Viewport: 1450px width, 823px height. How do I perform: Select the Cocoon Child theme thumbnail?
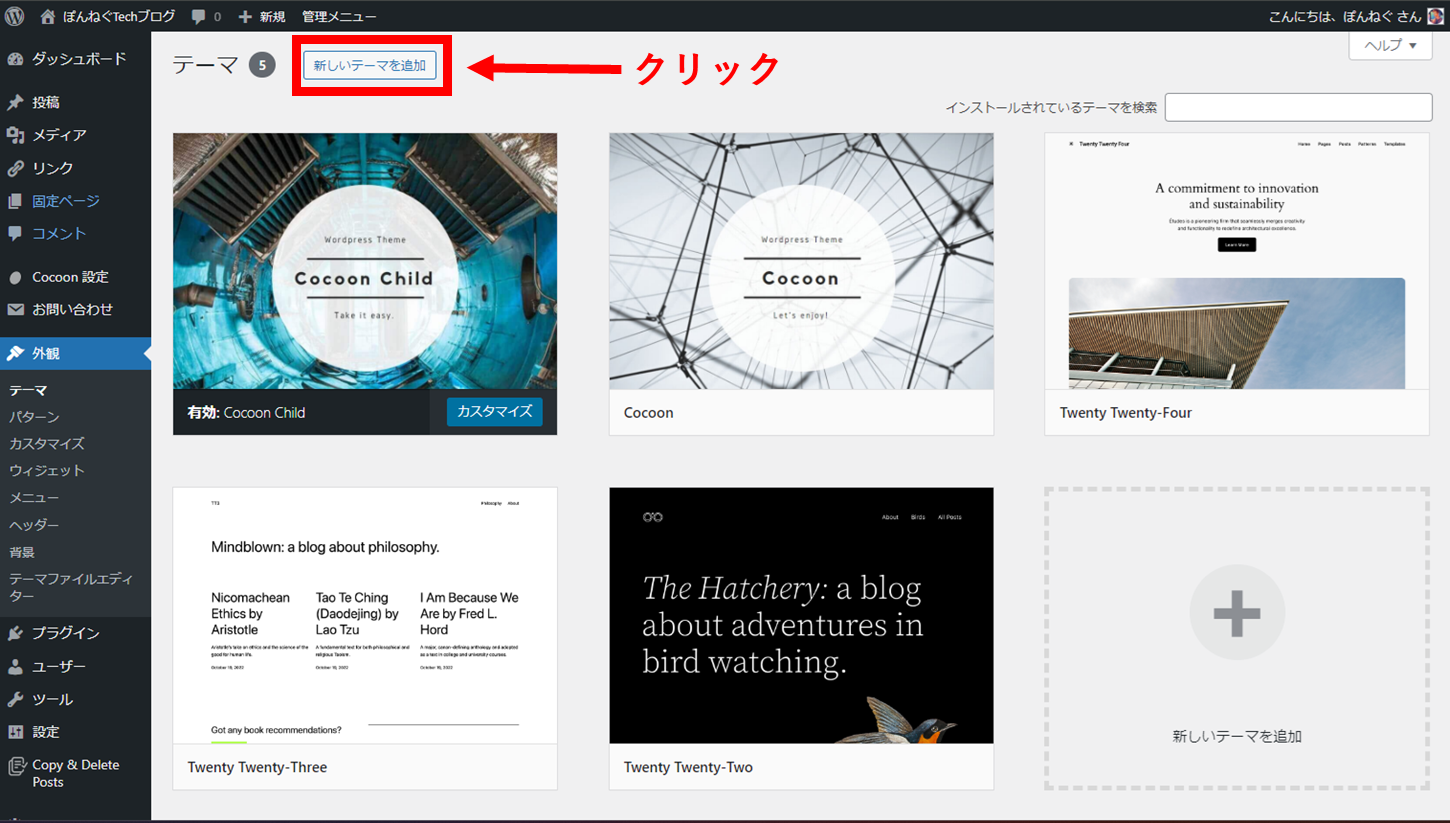[365, 261]
